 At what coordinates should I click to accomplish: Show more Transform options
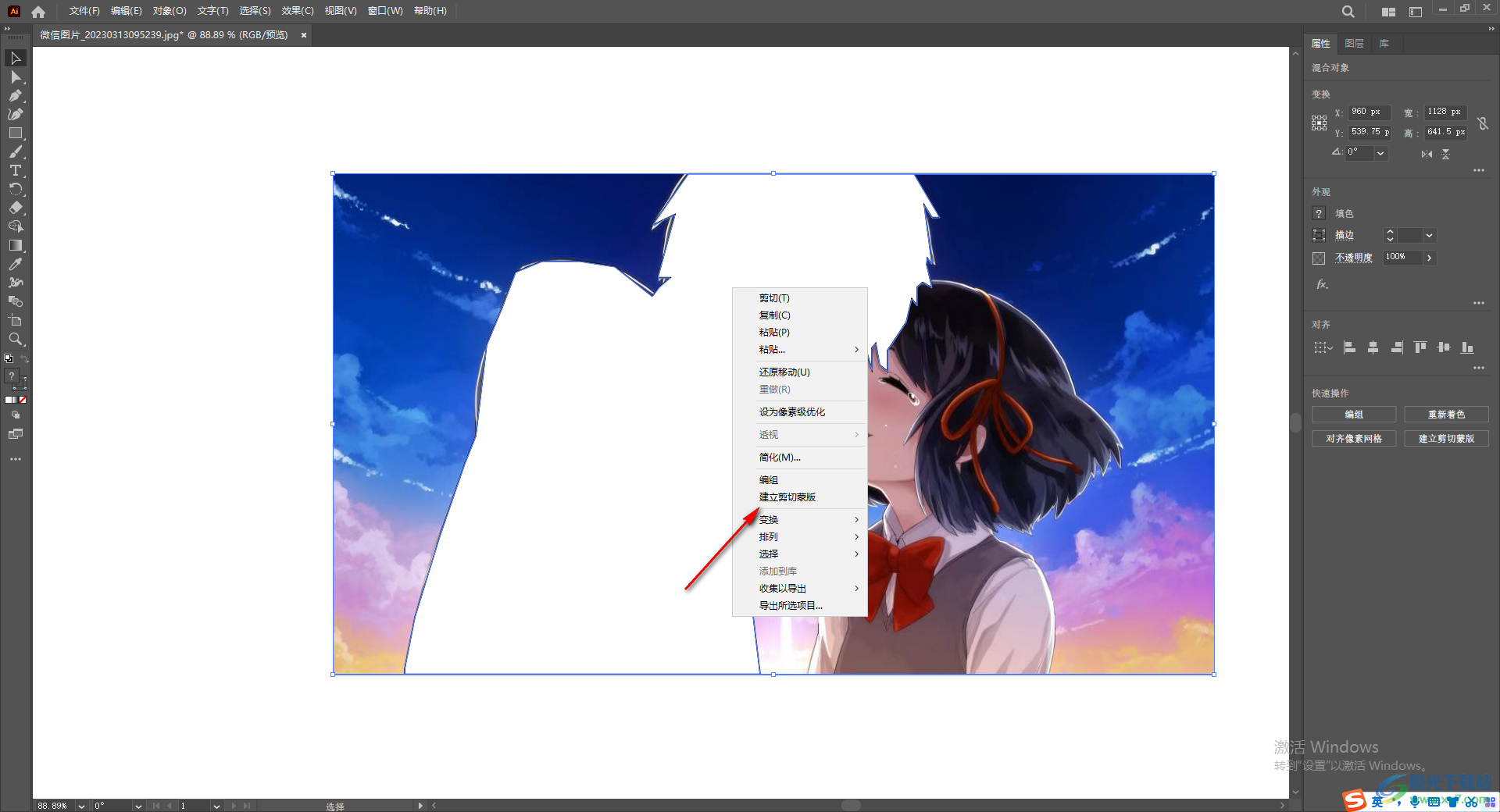click(x=1479, y=170)
